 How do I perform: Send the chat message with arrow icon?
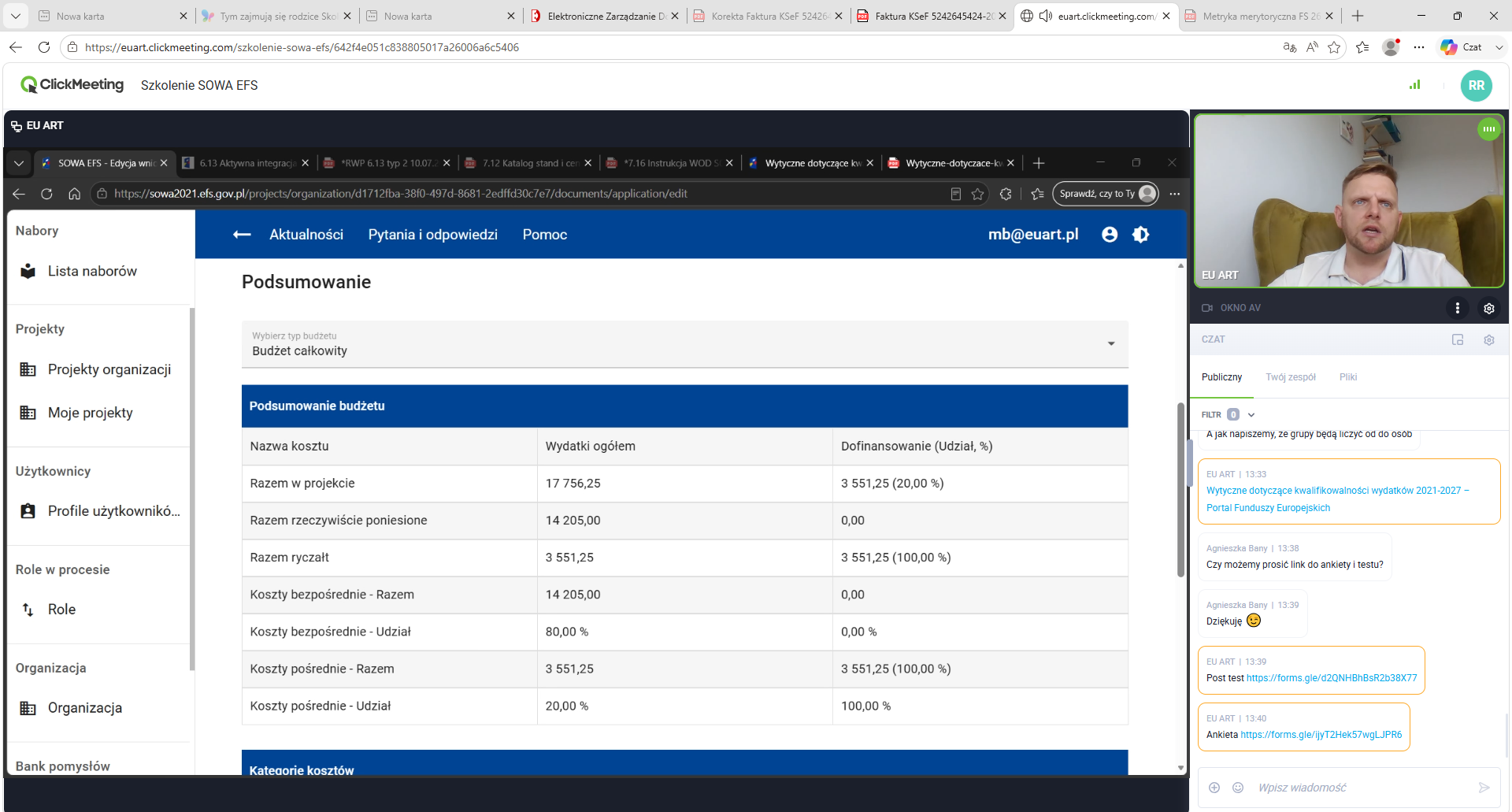1484,788
